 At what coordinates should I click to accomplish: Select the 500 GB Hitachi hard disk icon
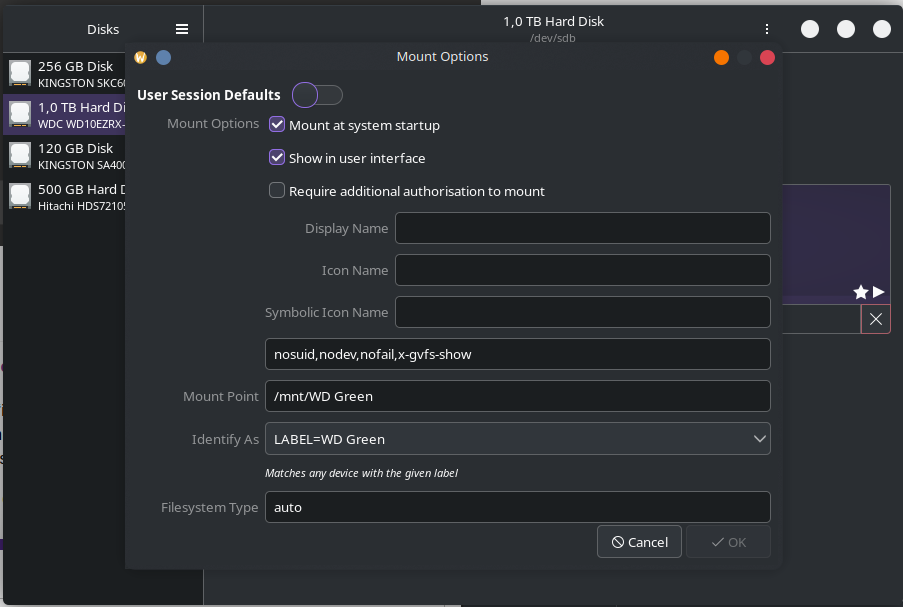point(20,196)
